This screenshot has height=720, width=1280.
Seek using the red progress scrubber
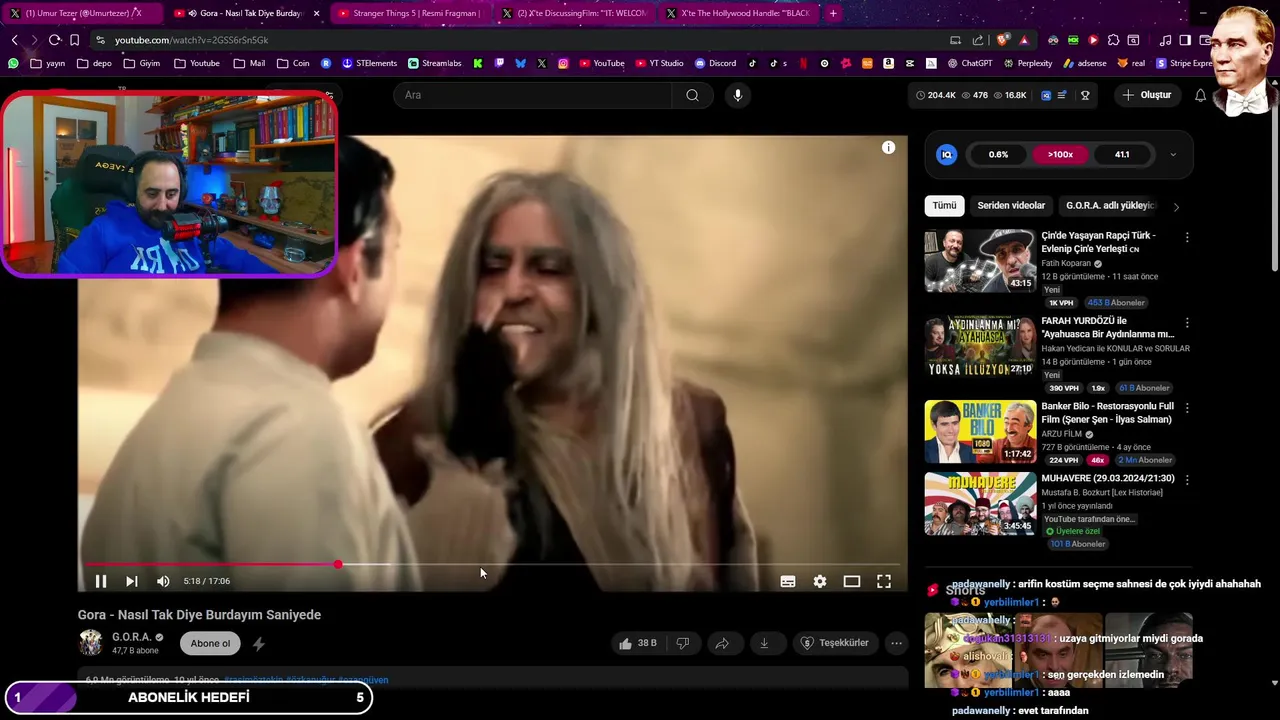coord(338,565)
